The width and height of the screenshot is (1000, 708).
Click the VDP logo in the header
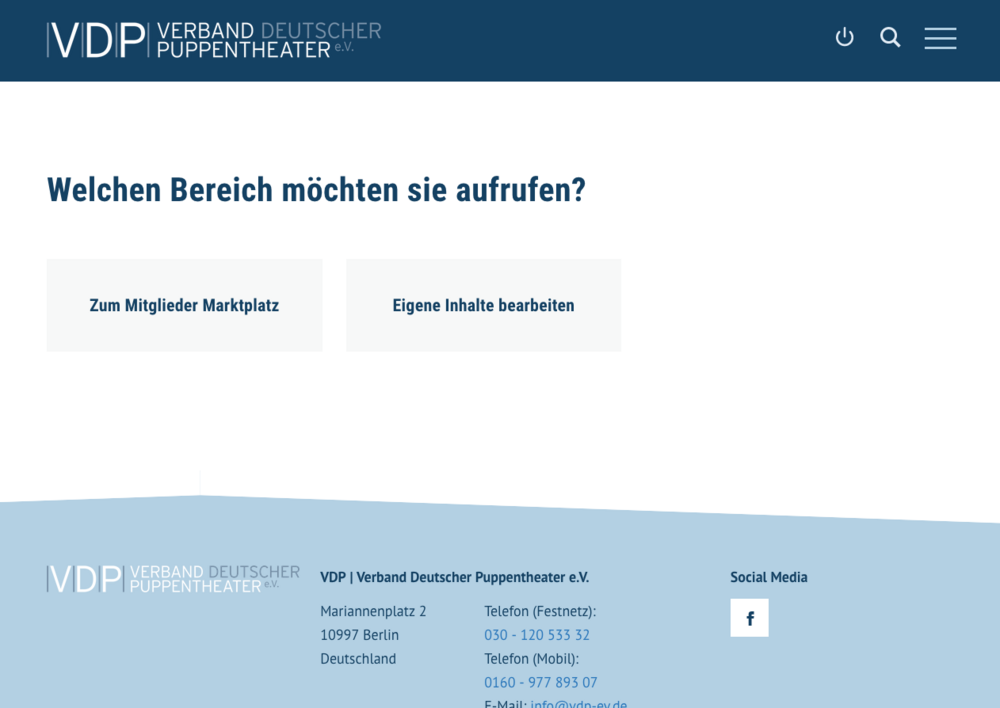pos(213,40)
